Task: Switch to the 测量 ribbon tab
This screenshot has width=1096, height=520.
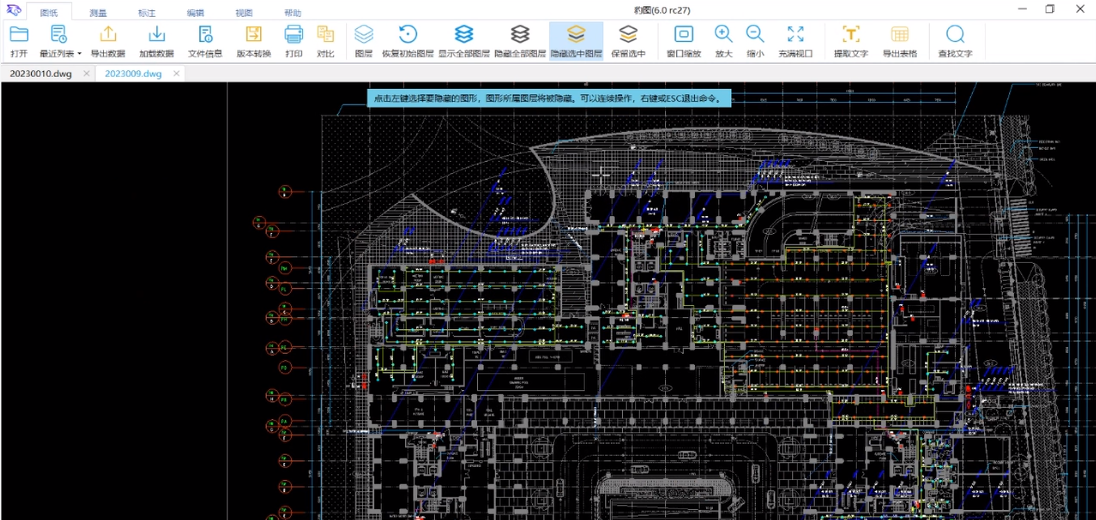Action: [x=98, y=13]
